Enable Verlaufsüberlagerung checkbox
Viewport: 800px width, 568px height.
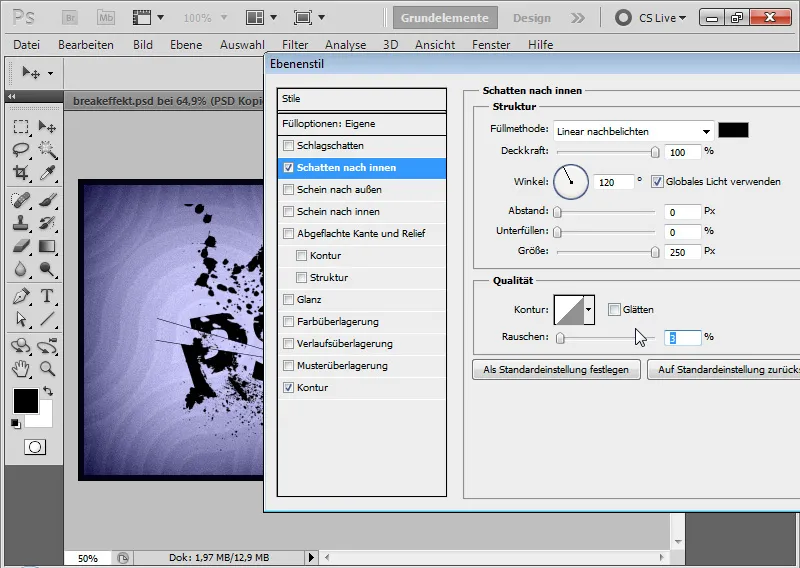(289, 343)
